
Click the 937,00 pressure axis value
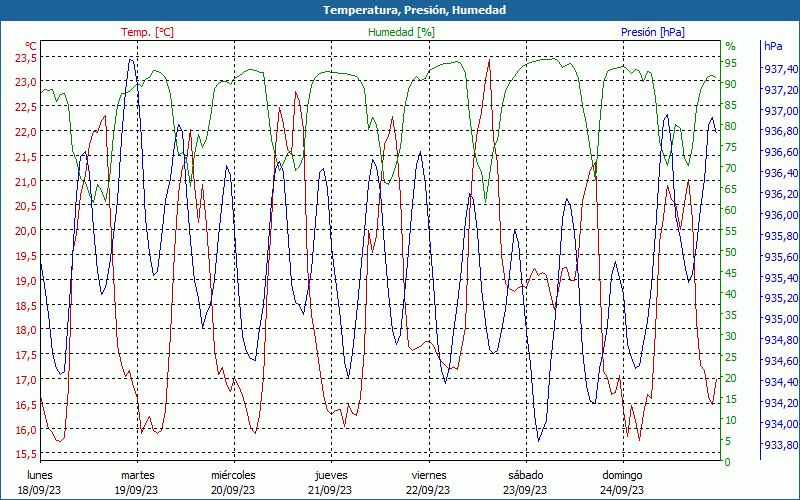tap(781, 111)
